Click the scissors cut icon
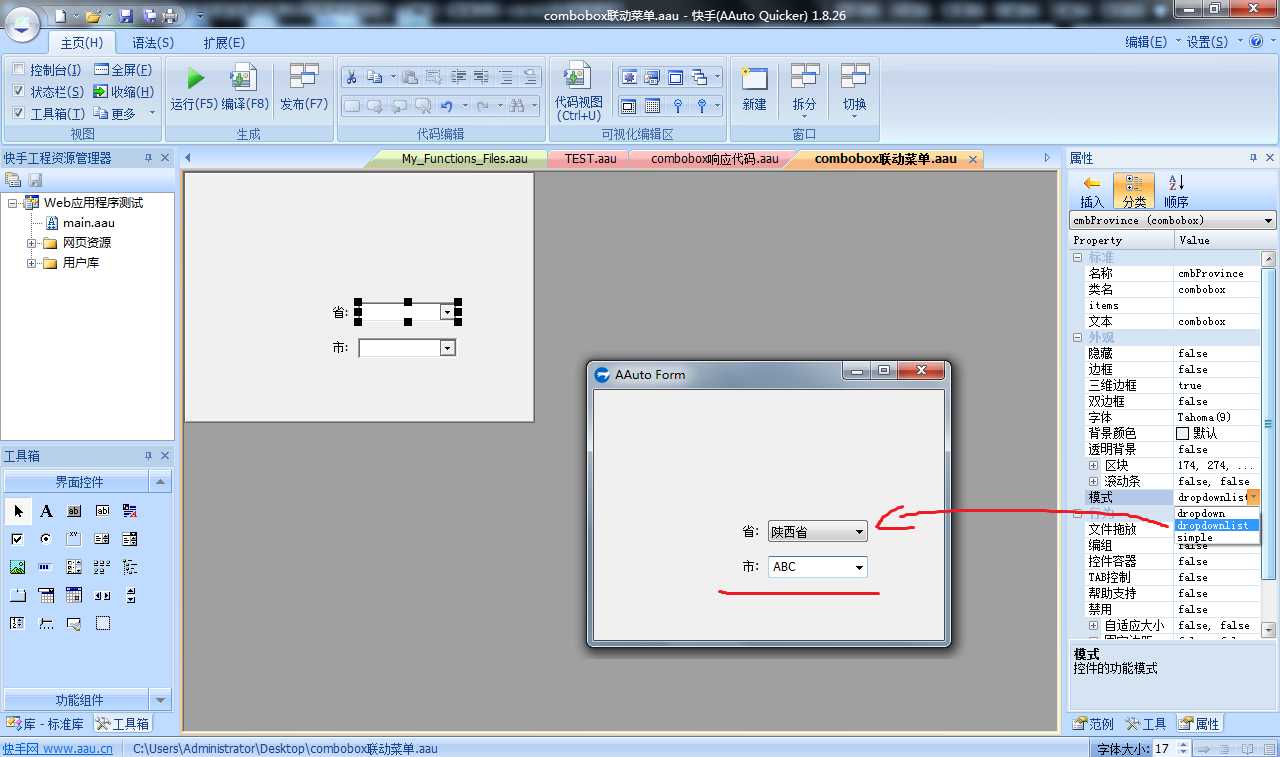1280x757 pixels. click(351, 77)
